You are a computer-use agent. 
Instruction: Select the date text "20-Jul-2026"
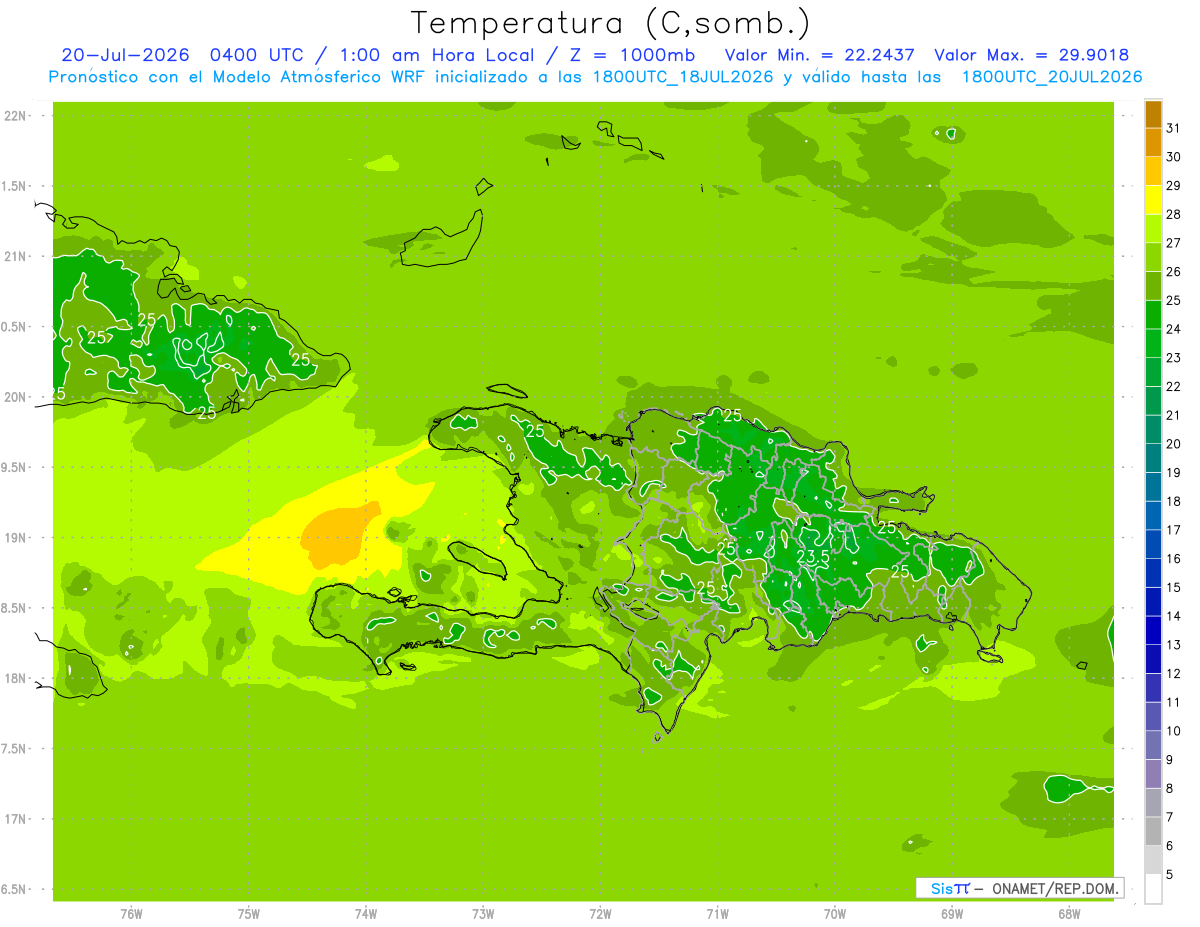126,55
